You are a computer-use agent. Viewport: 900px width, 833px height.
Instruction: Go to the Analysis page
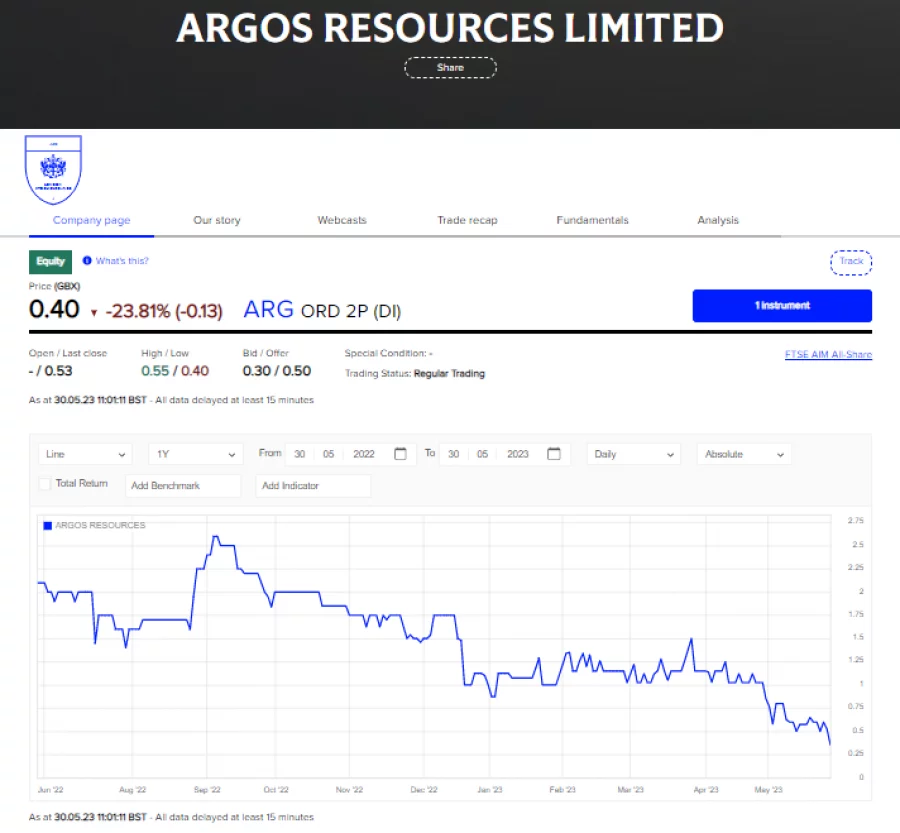click(x=717, y=220)
